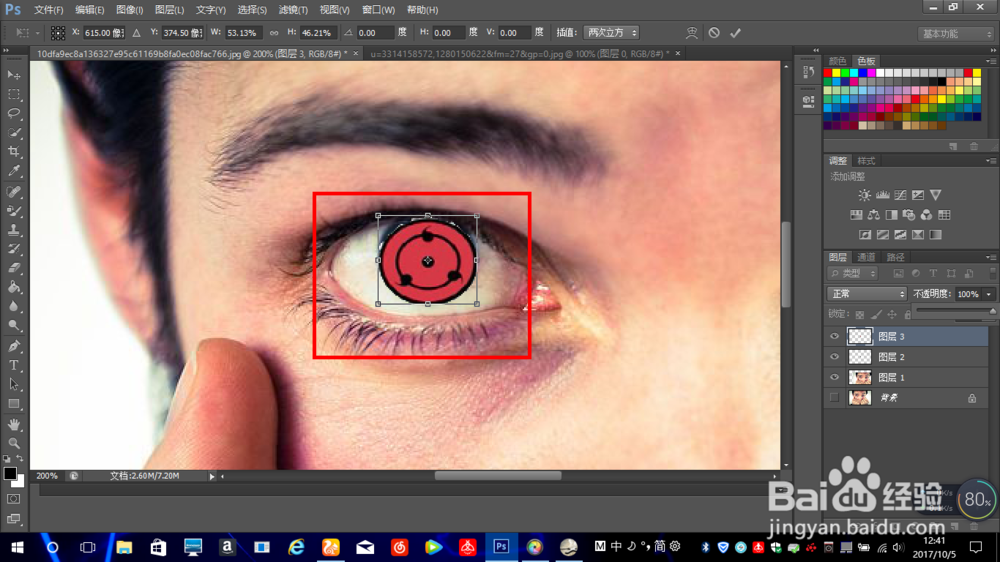This screenshot has width=1000, height=562.
Task: Open layer filter type dropdown 类型
Action: (853, 273)
